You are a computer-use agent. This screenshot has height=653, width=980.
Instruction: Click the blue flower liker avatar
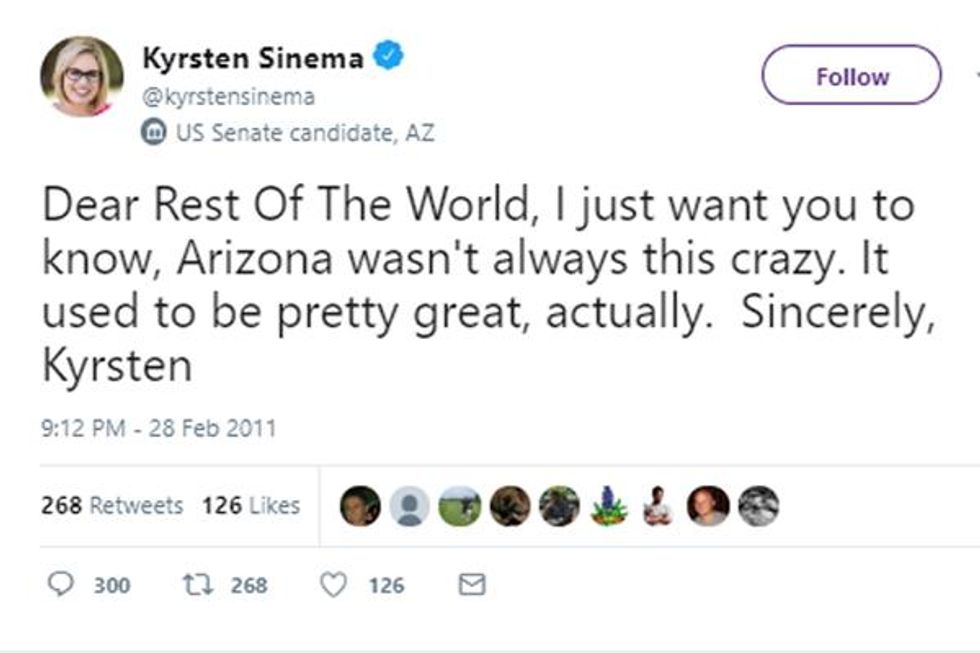click(608, 506)
